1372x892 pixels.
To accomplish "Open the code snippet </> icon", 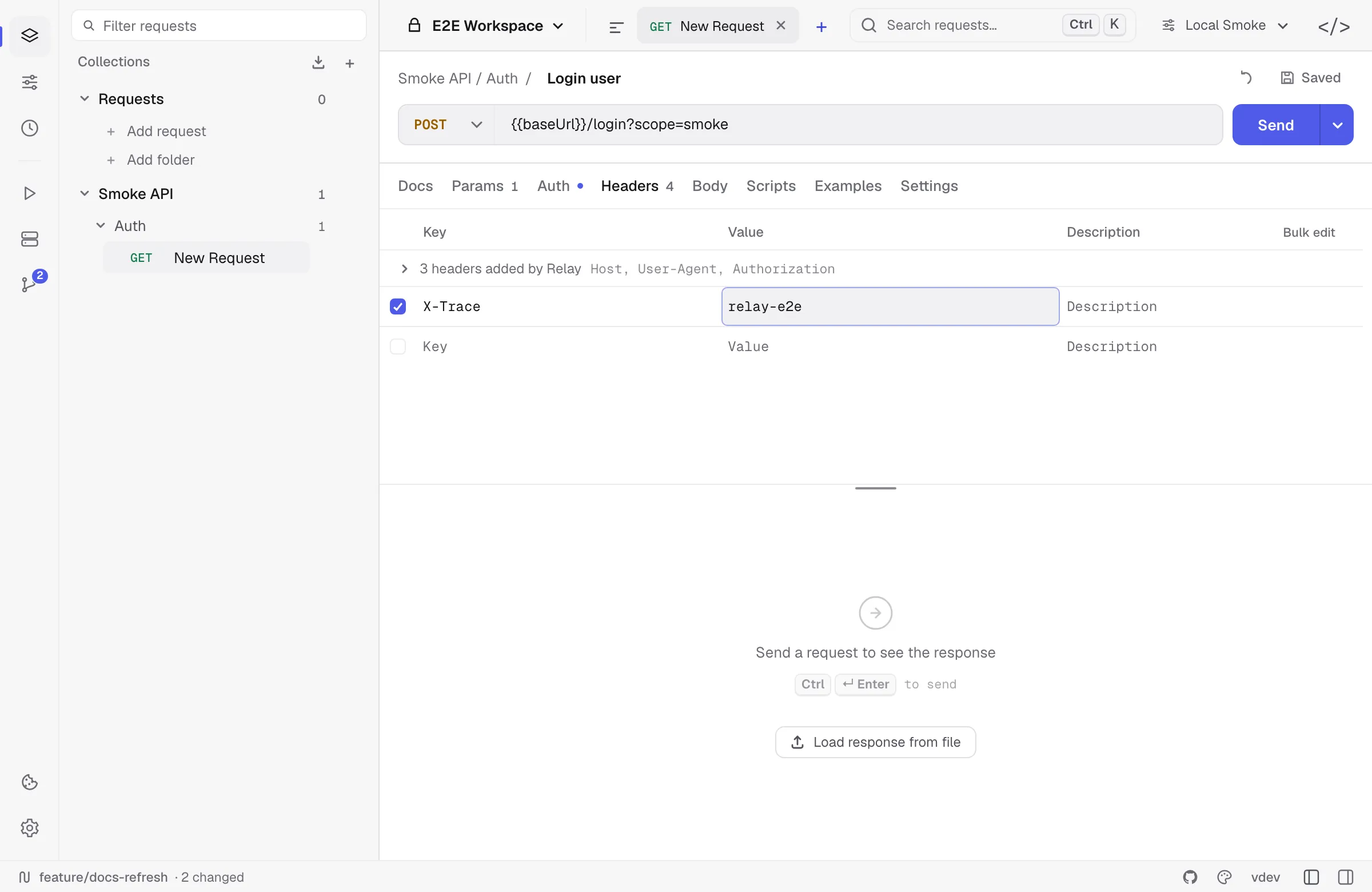I will coord(1334,26).
